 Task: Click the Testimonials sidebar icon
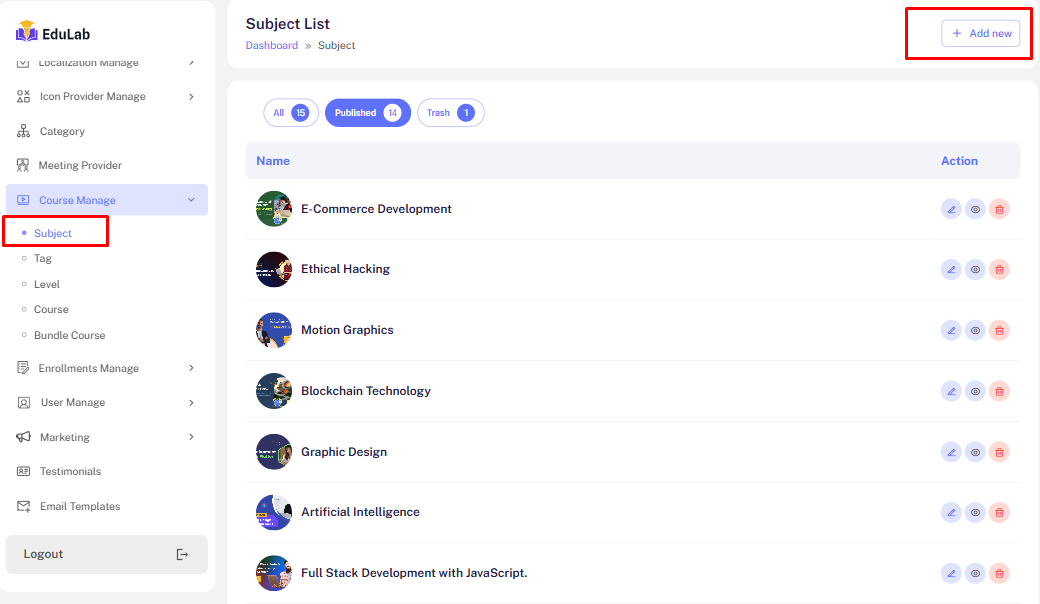(x=24, y=471)
